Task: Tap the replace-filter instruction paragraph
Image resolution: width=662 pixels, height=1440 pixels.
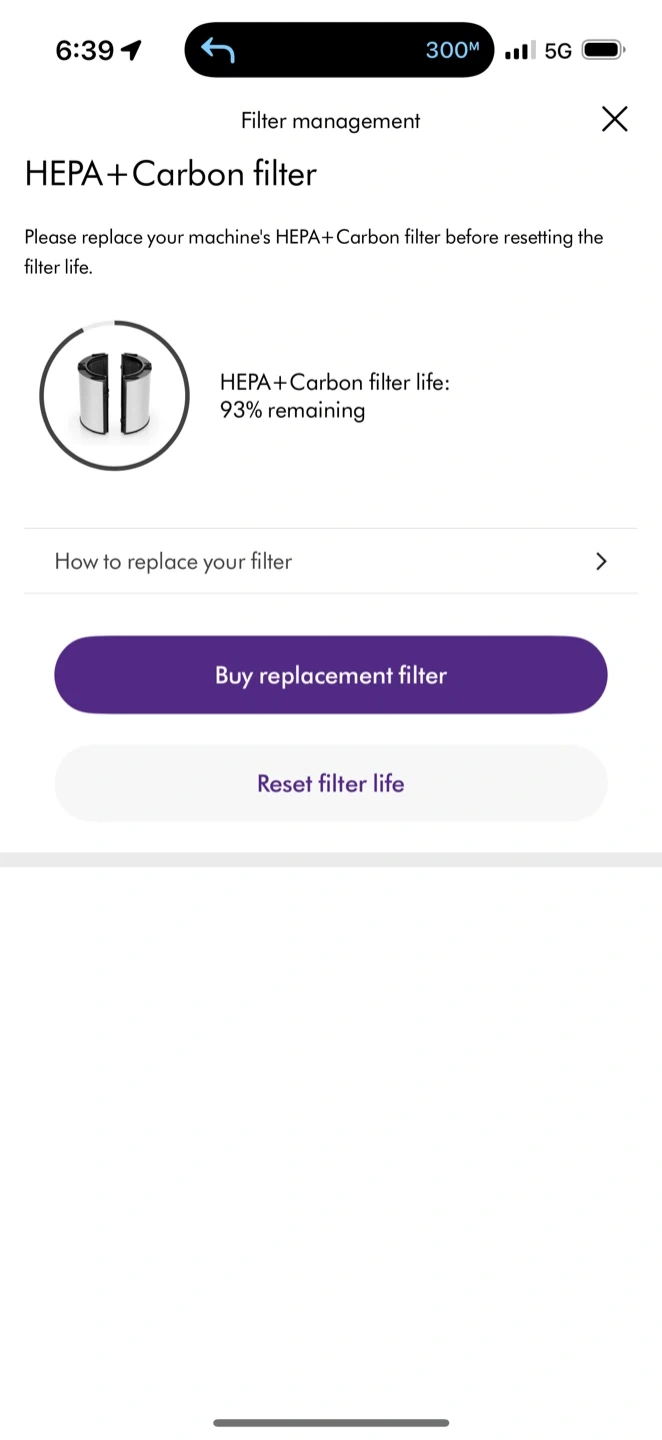Action: [313, 251]
